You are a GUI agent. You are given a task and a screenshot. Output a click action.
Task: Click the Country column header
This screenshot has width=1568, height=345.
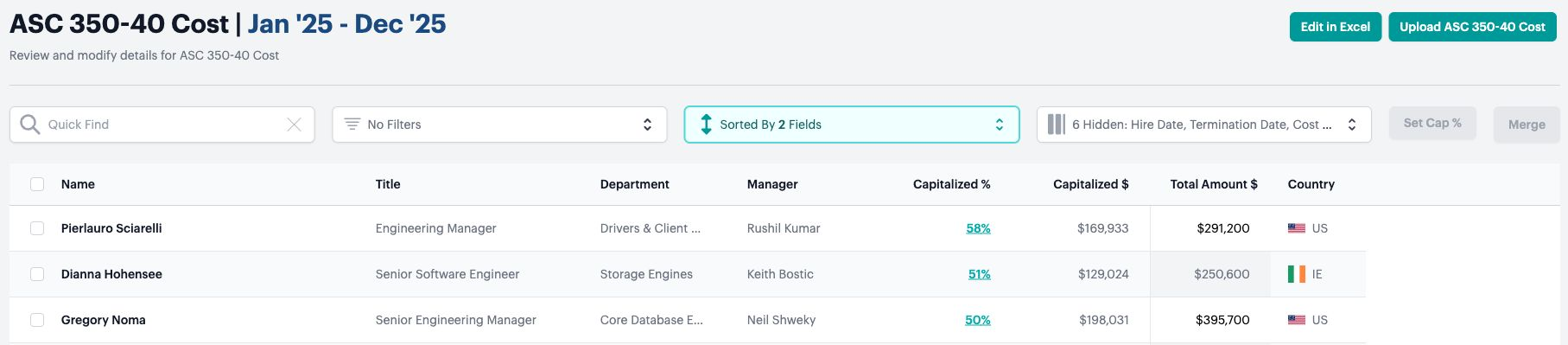[x=1311, y=184]
